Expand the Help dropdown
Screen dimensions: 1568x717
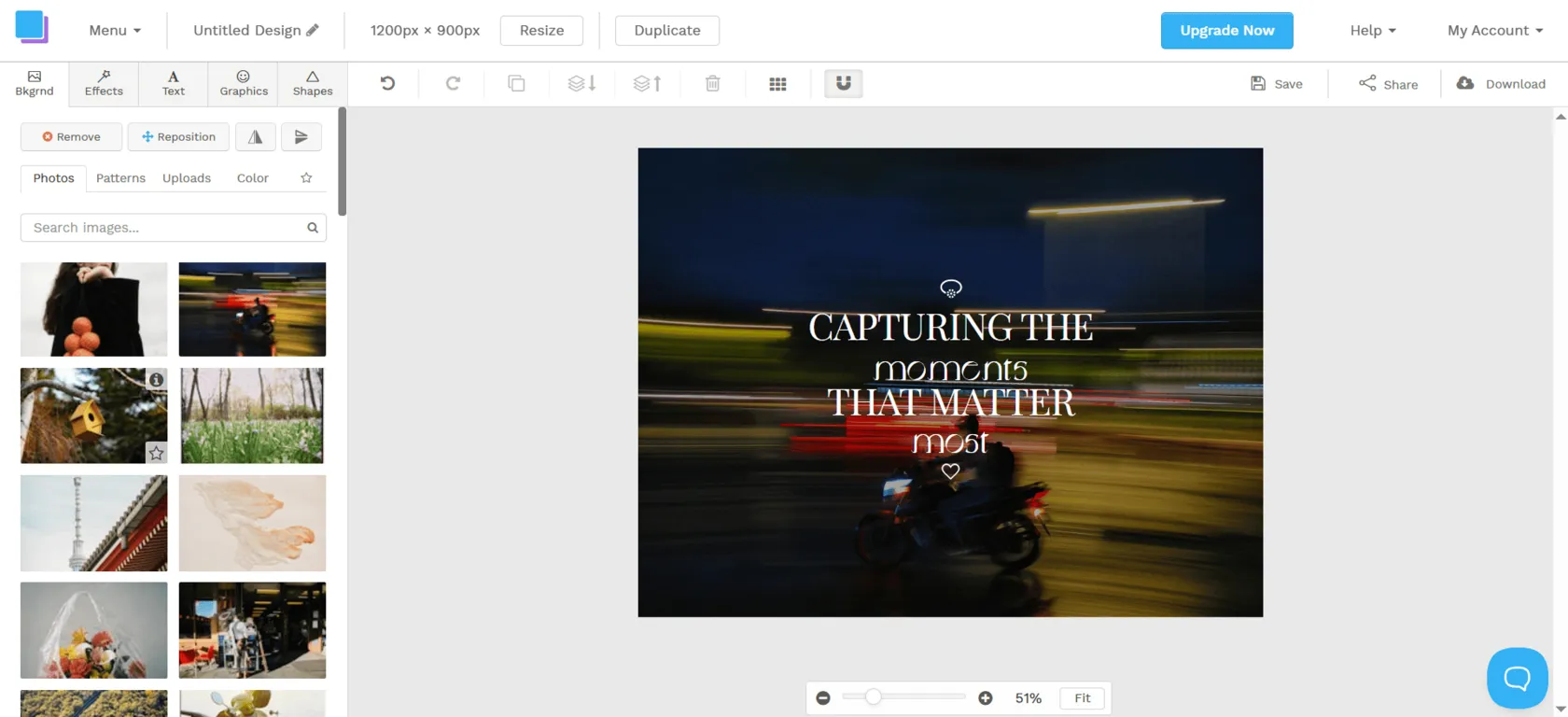[x=1372, y=31]
